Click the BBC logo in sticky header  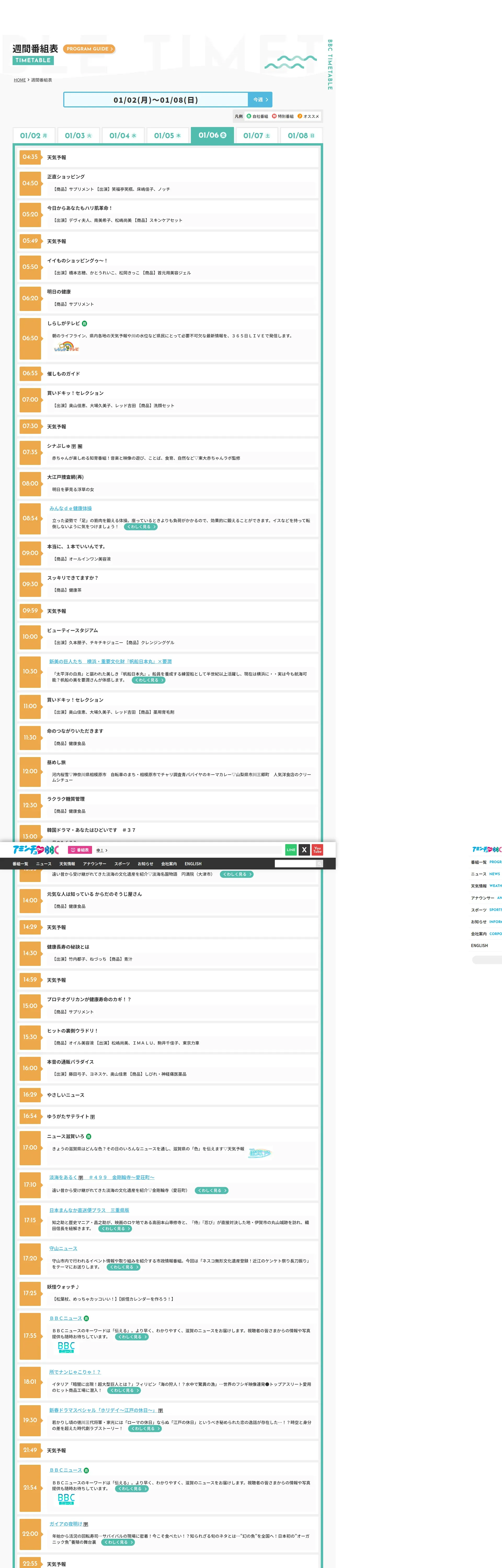tap(35, 850)
